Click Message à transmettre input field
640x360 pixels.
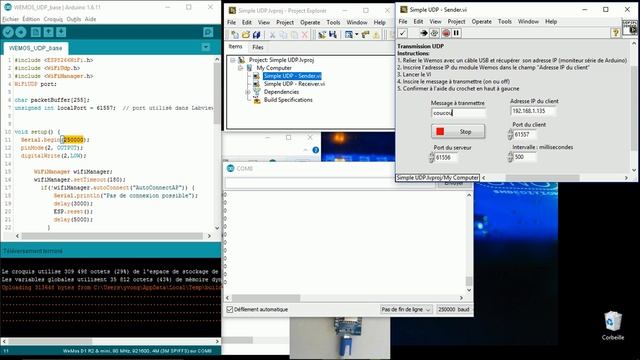[458, 113]
